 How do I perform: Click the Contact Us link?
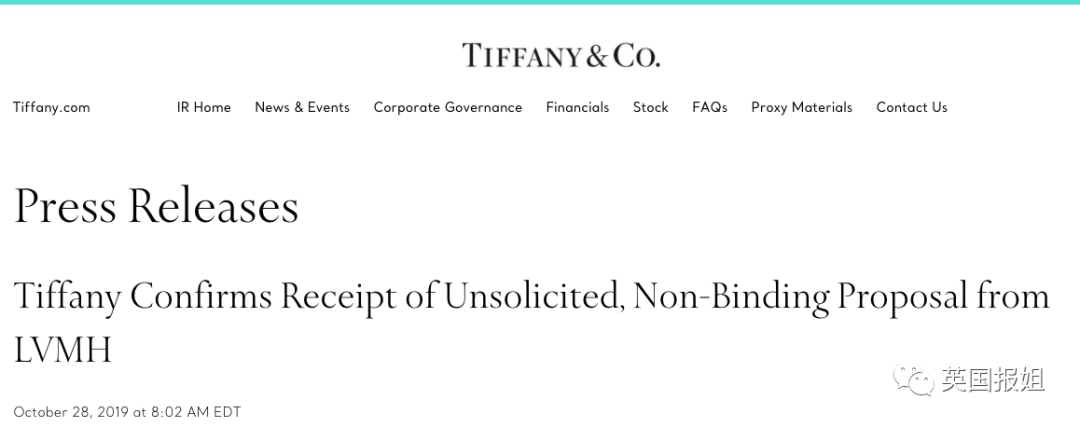(x=912, y=107)
